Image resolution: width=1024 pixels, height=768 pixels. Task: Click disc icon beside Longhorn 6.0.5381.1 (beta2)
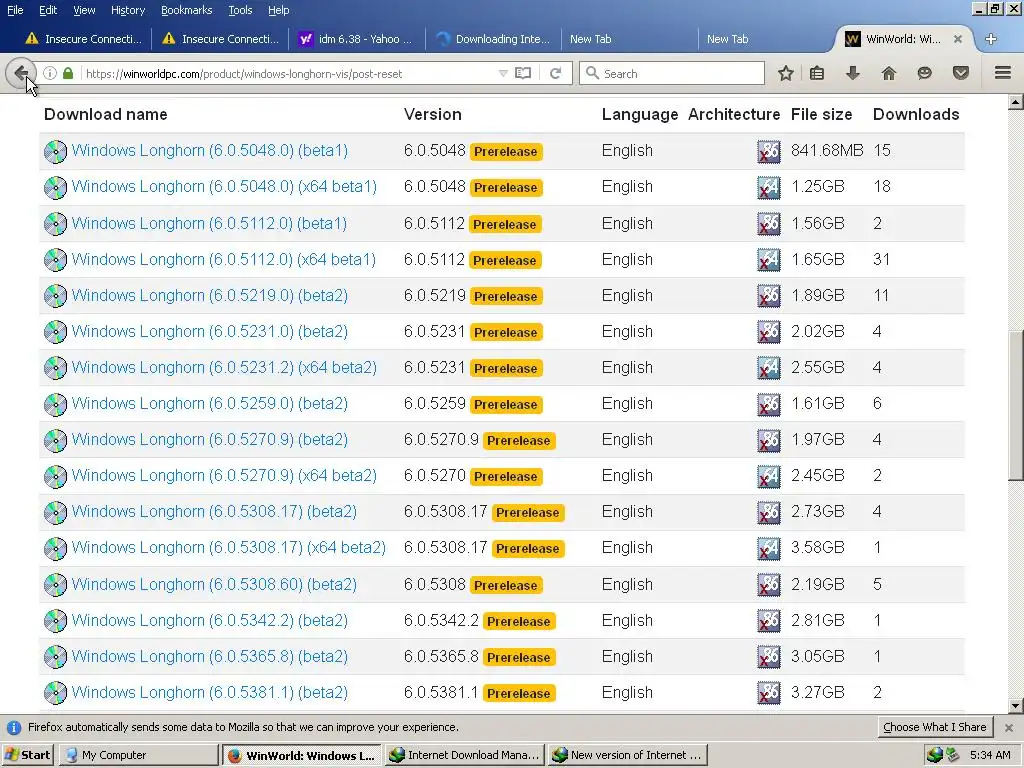click(x=56, y=693)
